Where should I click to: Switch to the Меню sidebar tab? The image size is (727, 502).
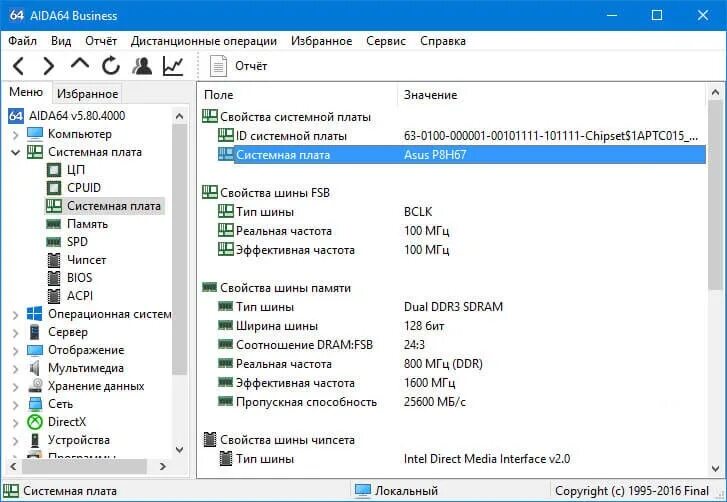tap(26, 92)
